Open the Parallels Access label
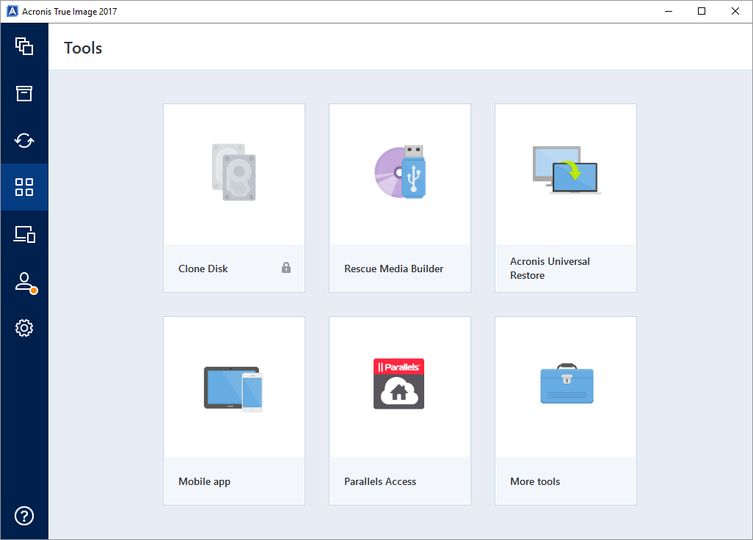 pyautogui.click(x=380, y=481)
